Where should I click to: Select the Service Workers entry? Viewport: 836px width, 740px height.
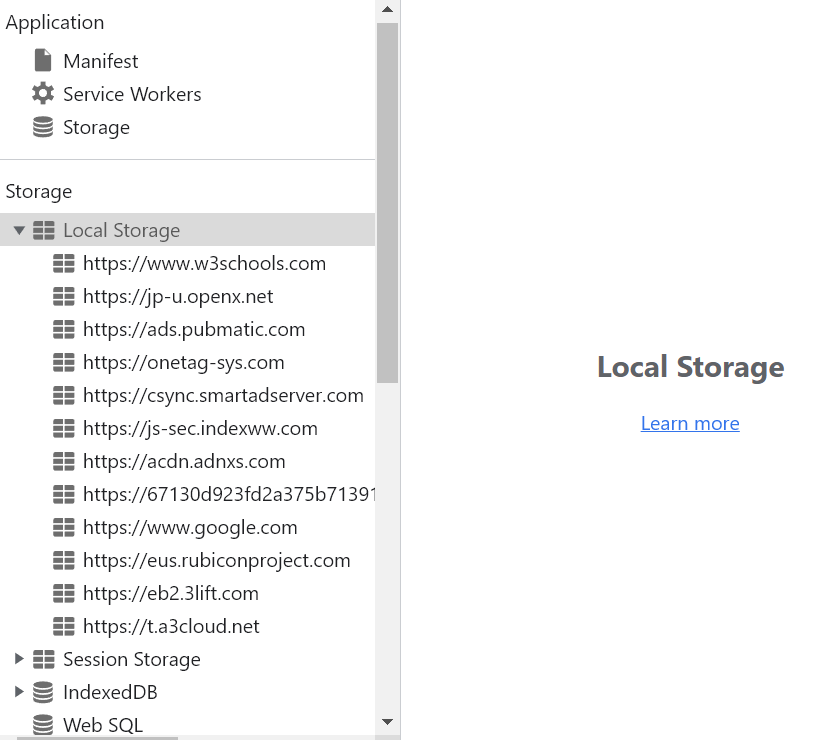(132, 94)
